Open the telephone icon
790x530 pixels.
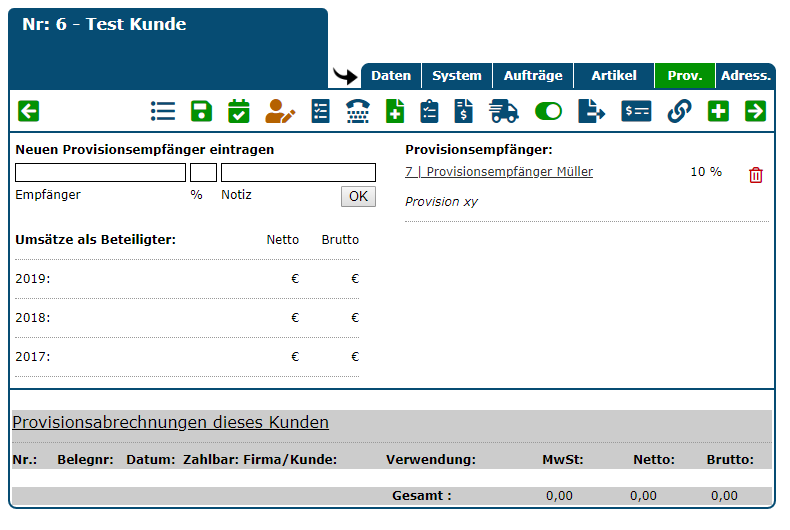click(x=358, y=111)
